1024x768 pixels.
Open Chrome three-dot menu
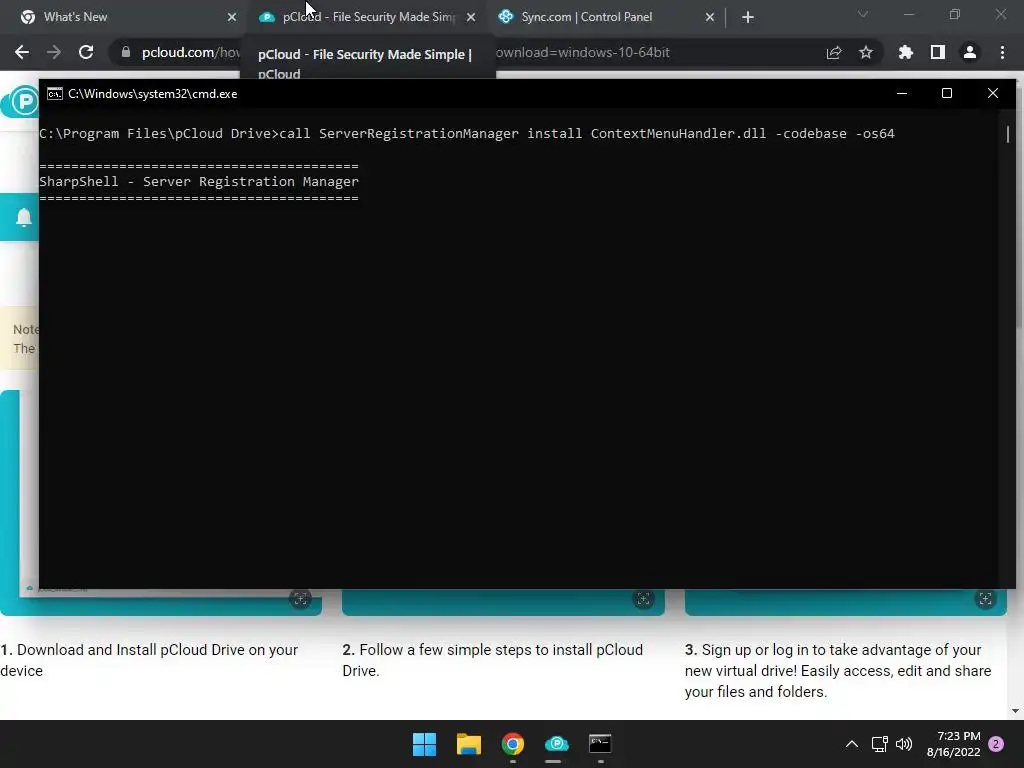1002,52
